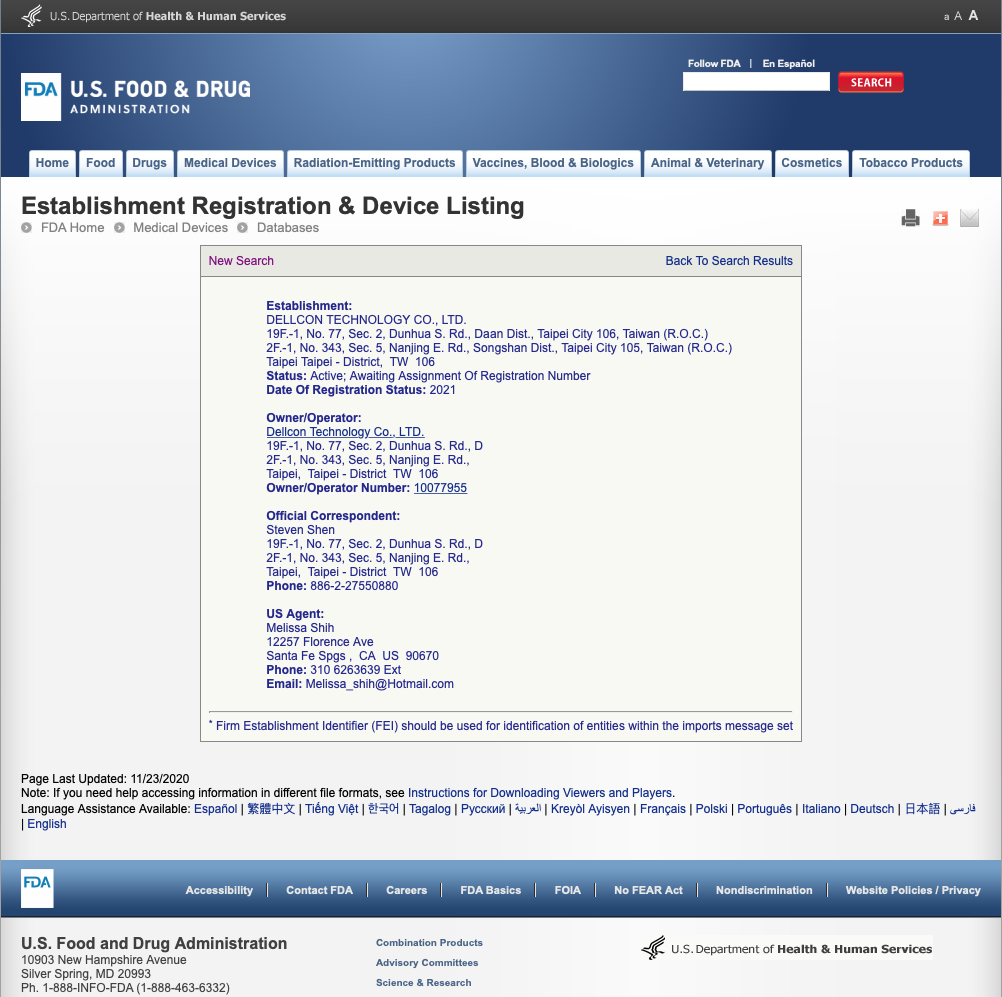
Task: Click the HHS logo in the footer
Action: (787, 948)
